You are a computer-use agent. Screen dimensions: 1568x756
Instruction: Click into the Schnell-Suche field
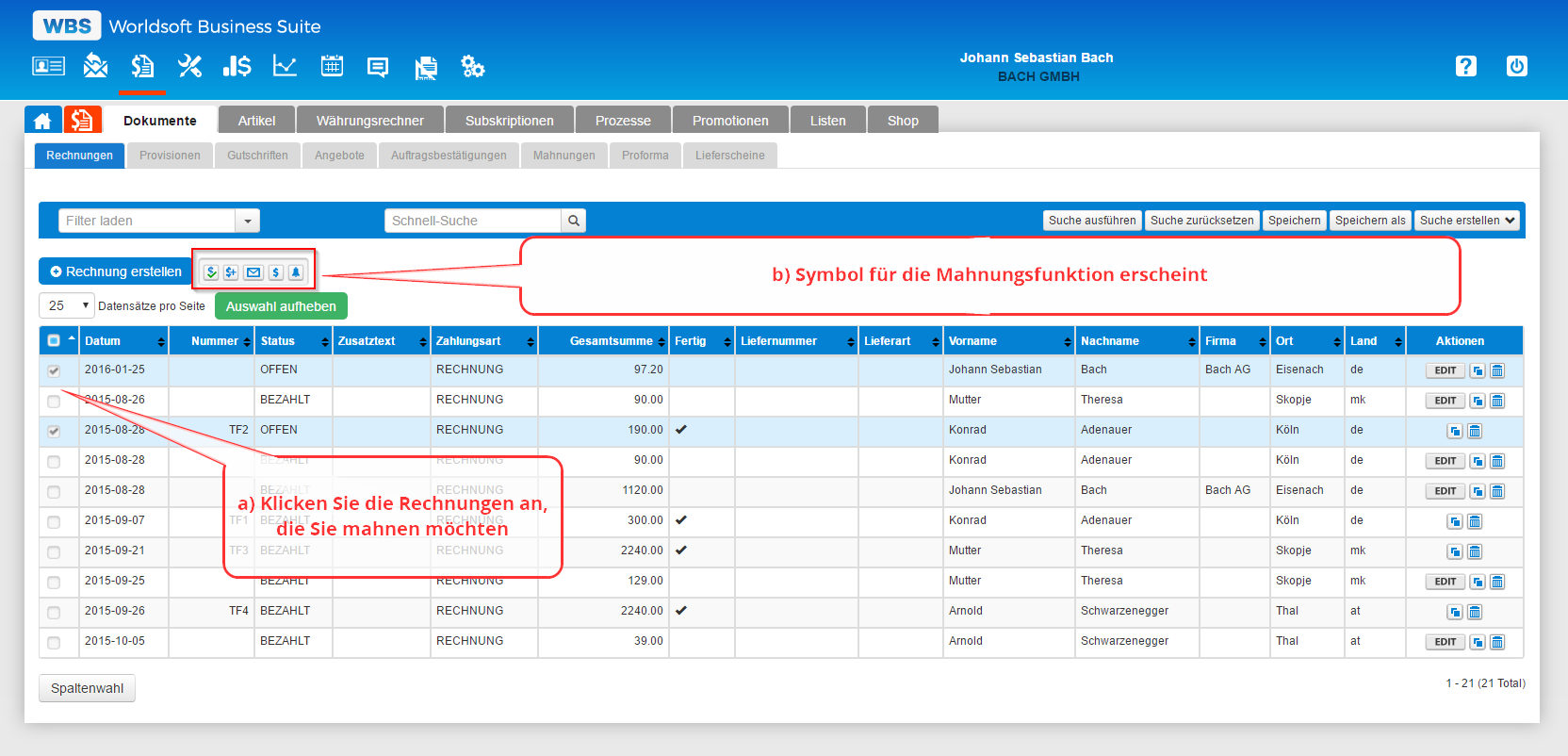click(473, 221)
